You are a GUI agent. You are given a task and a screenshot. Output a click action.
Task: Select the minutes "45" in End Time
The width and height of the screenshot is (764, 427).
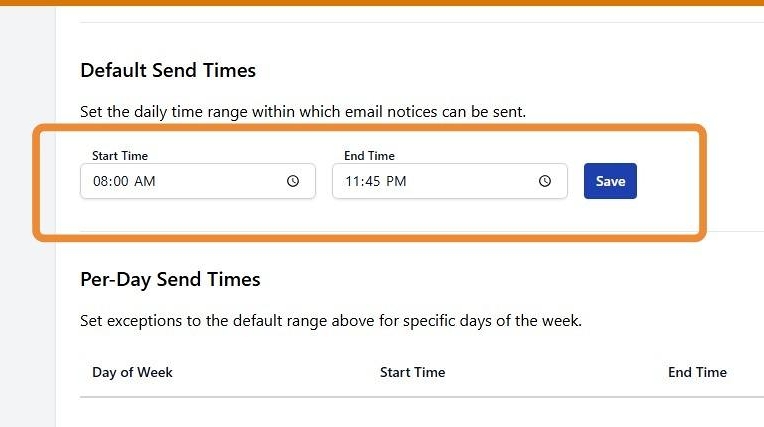tap(373, 182)
